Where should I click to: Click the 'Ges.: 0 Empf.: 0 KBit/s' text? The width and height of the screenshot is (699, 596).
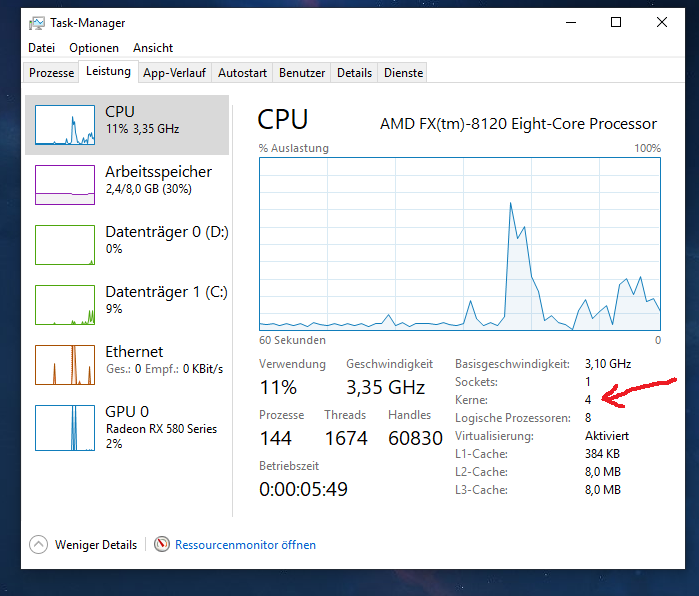pyautogui.click(x=164, y=369)
